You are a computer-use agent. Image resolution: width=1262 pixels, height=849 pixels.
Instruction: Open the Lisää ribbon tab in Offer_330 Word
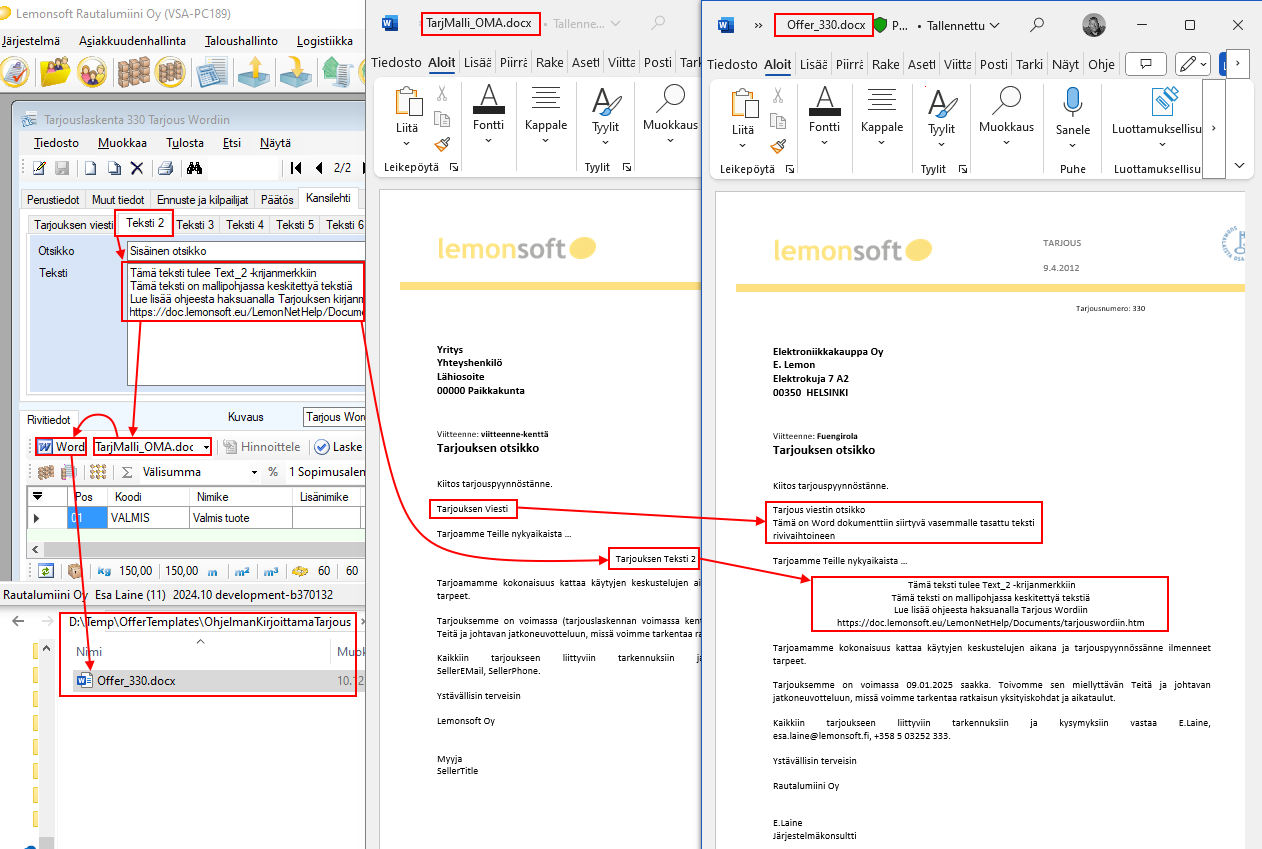pyautogui.click(x=814, y=64)
